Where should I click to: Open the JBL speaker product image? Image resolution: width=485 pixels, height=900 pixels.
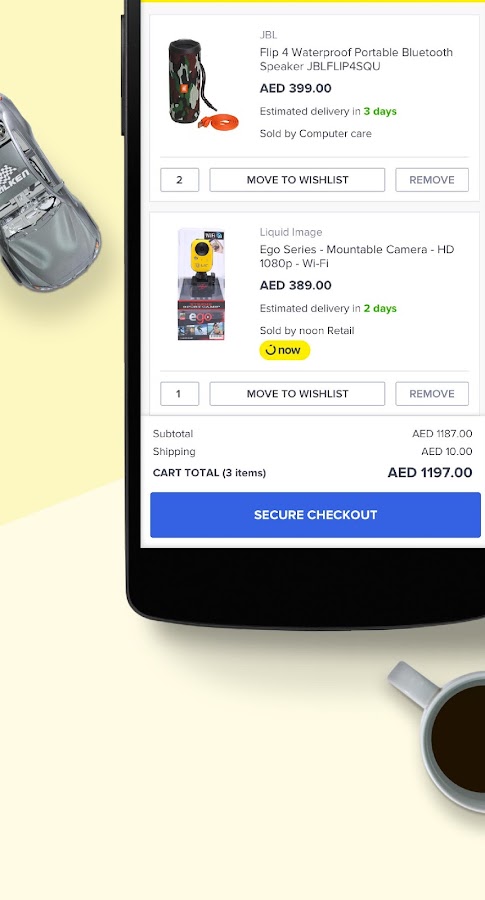pyautogui.click(x=203, y=85)
